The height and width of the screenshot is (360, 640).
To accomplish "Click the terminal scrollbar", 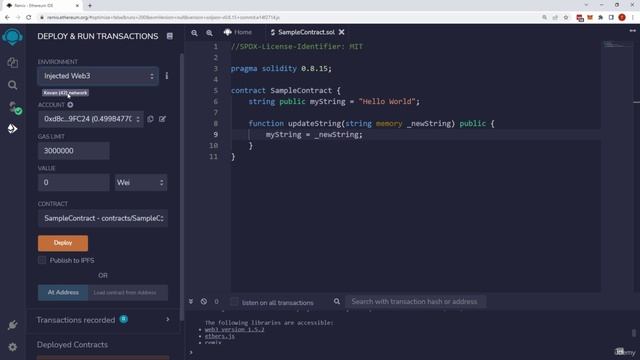I will point(634,333).
